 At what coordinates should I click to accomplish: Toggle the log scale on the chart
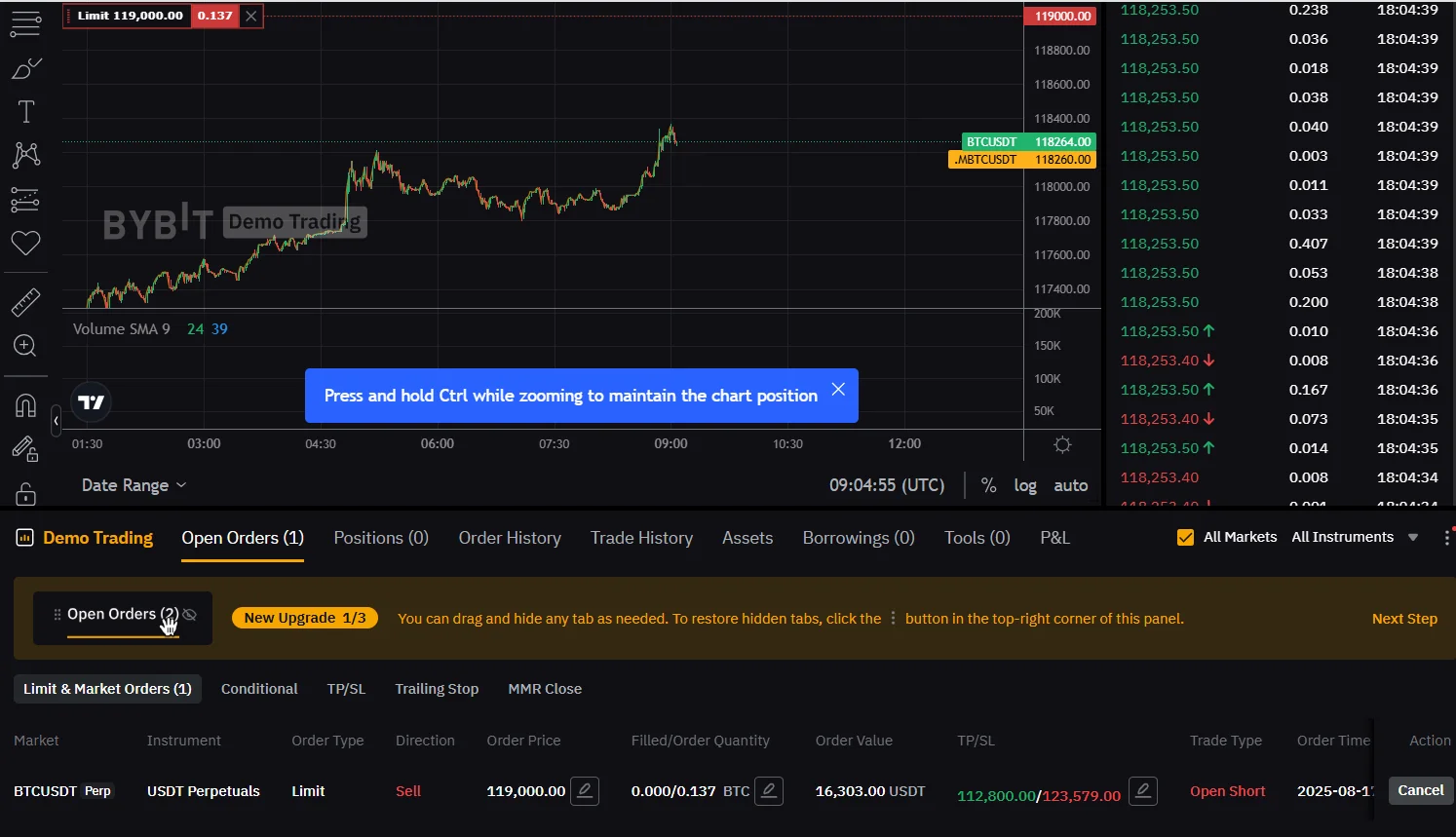coord(1025,485)
